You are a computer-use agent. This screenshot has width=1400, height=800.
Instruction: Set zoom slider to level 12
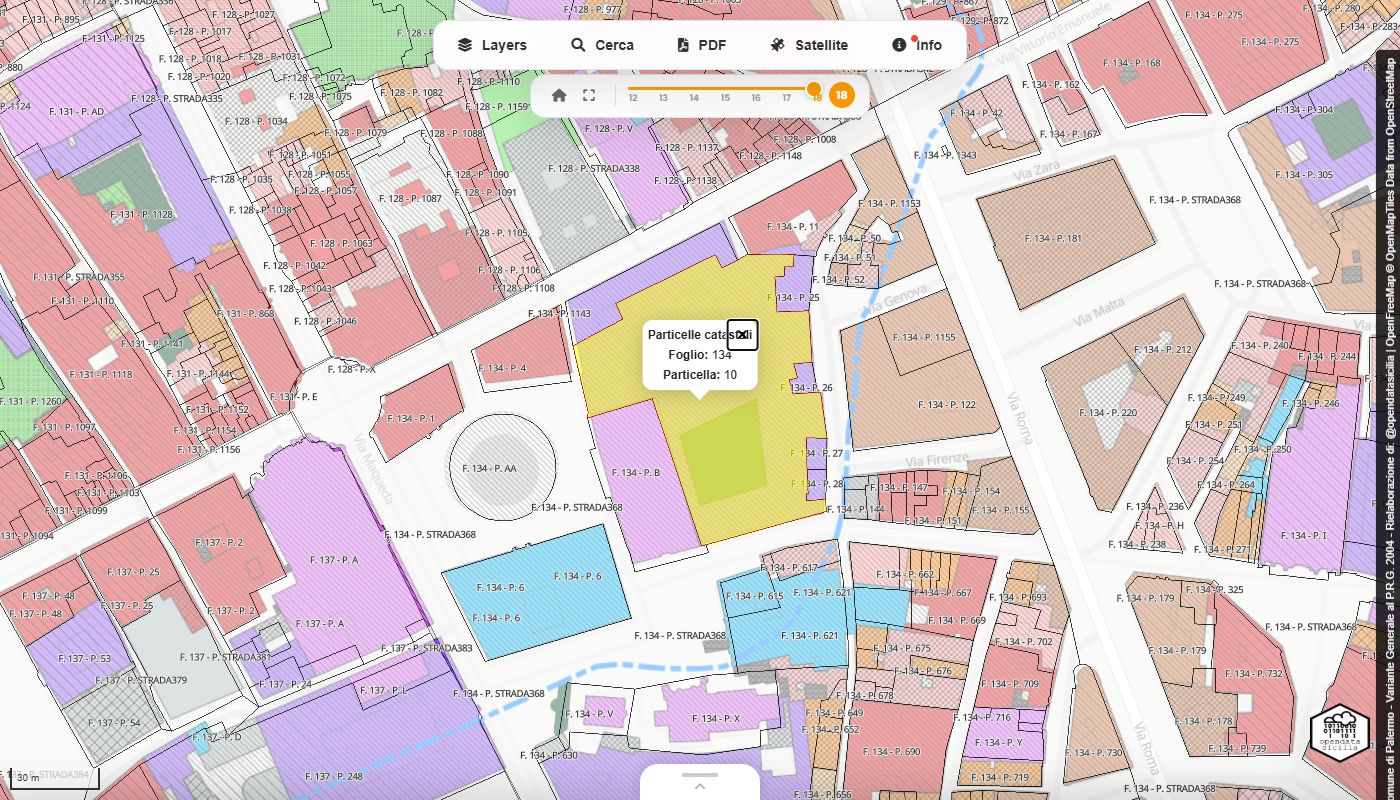[x=632, y=98]
